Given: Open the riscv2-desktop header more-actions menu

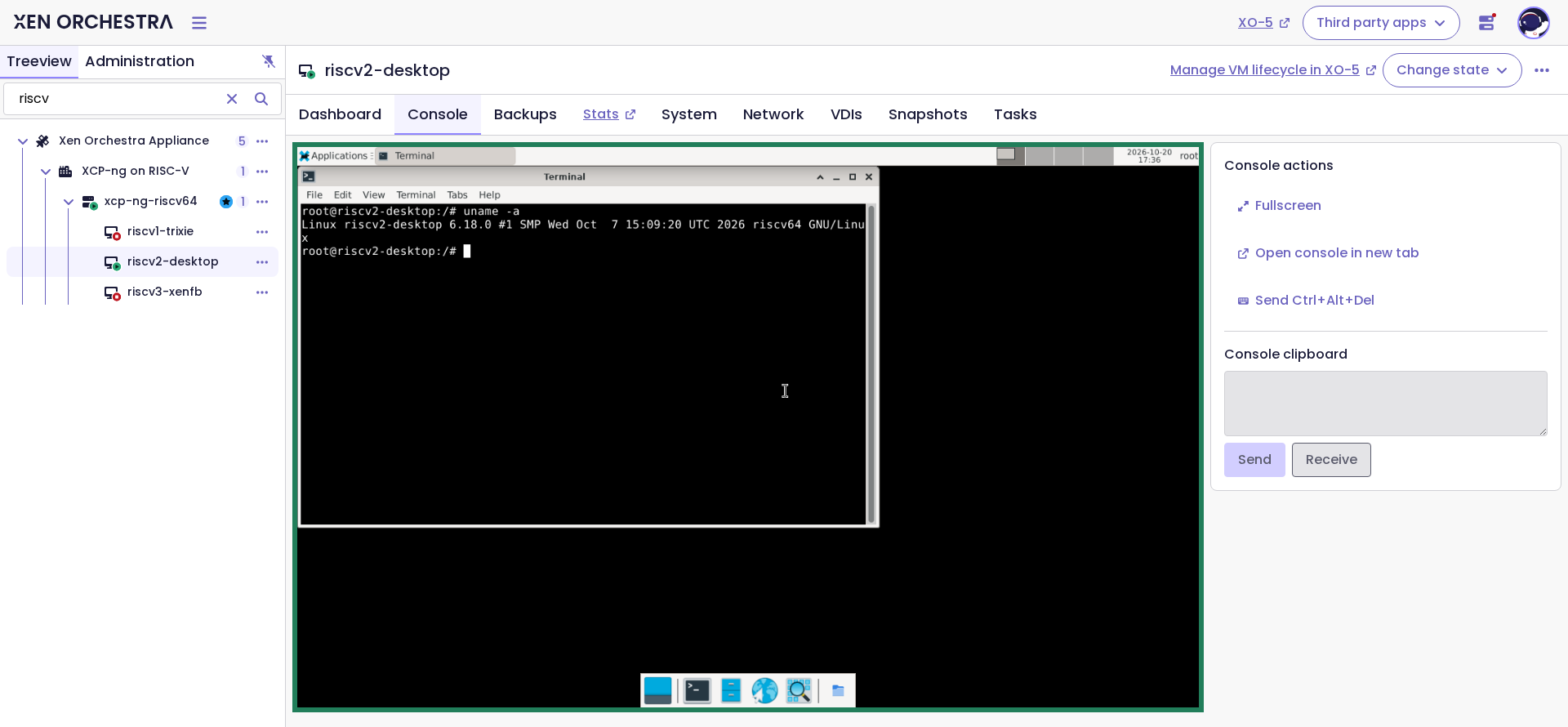Looking at the screenshot, I should pyautogui.click(x=1542, y=70).
